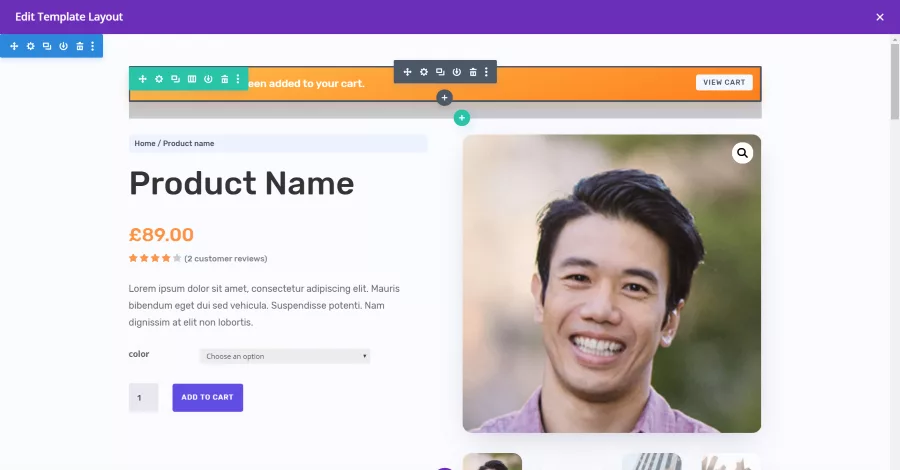
Task: Click the green row toolbar move icon
Action: (x=142, y=79)
